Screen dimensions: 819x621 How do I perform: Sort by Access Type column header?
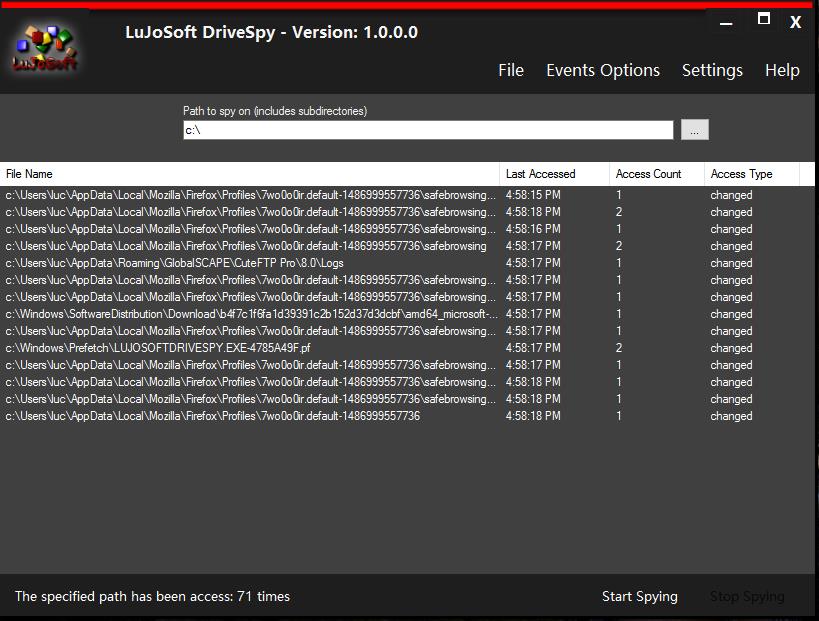coord(752,174)
